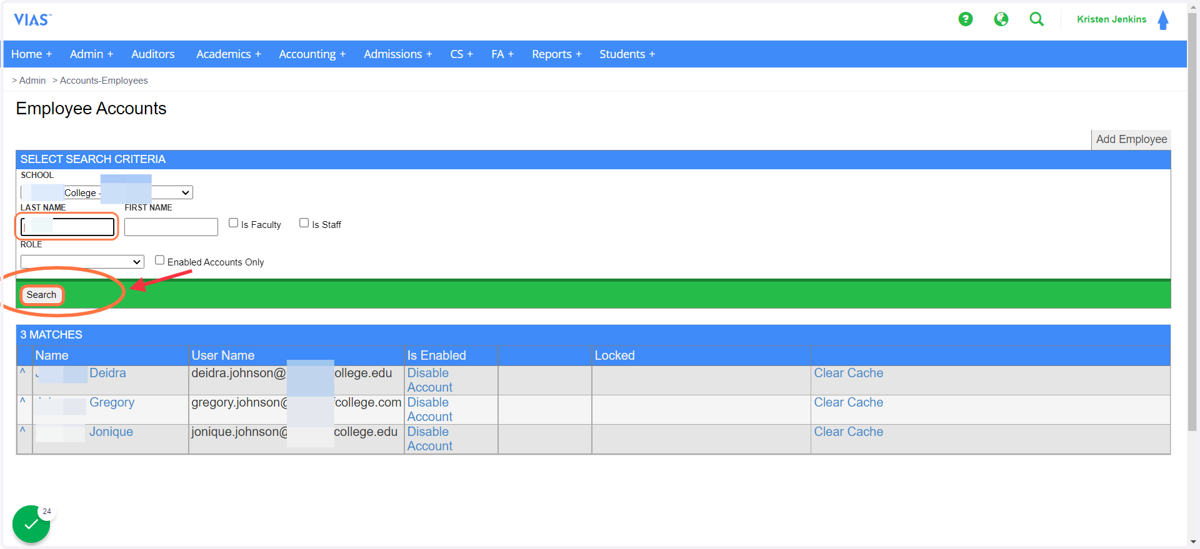This screenshot has width=1200, height=549.
Task: Click the blue user avatar icon
Action: [1163, 20]
